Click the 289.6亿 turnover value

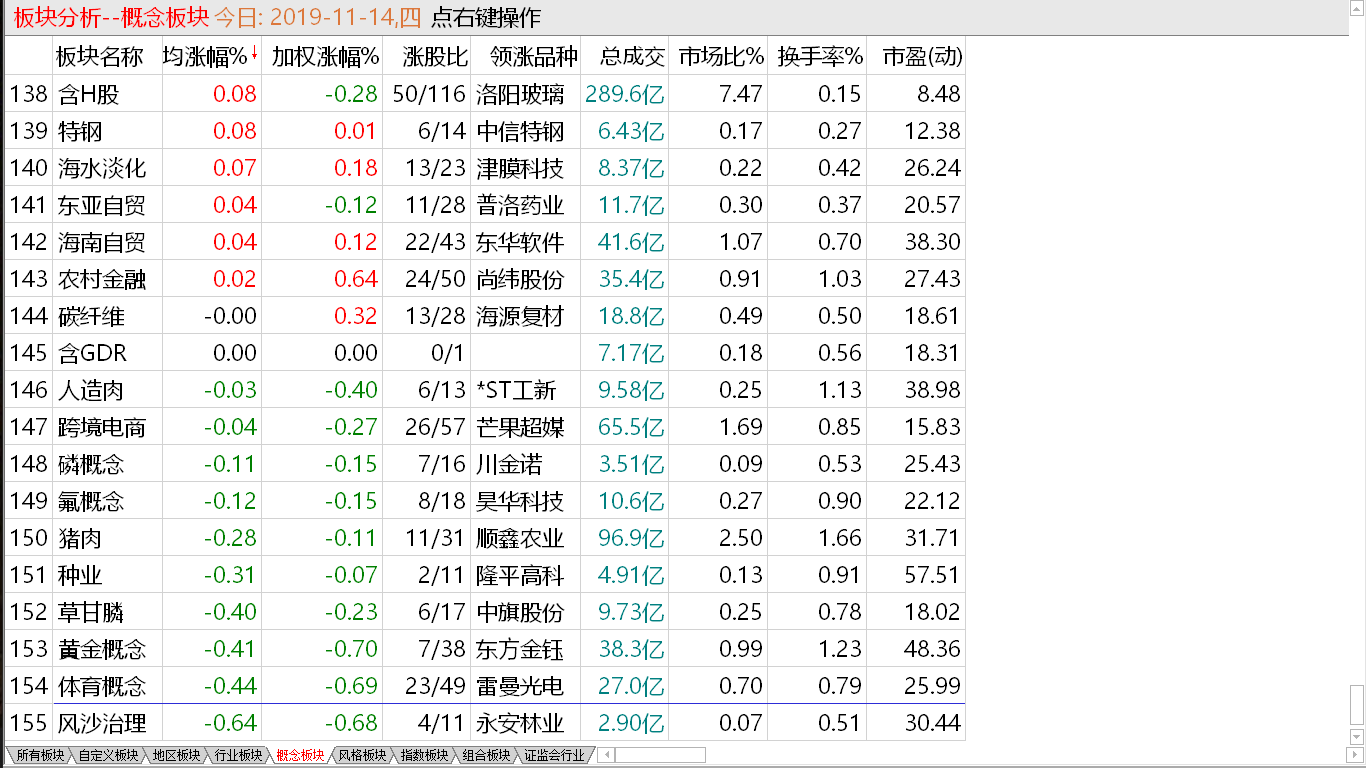(x=625, y=94)
